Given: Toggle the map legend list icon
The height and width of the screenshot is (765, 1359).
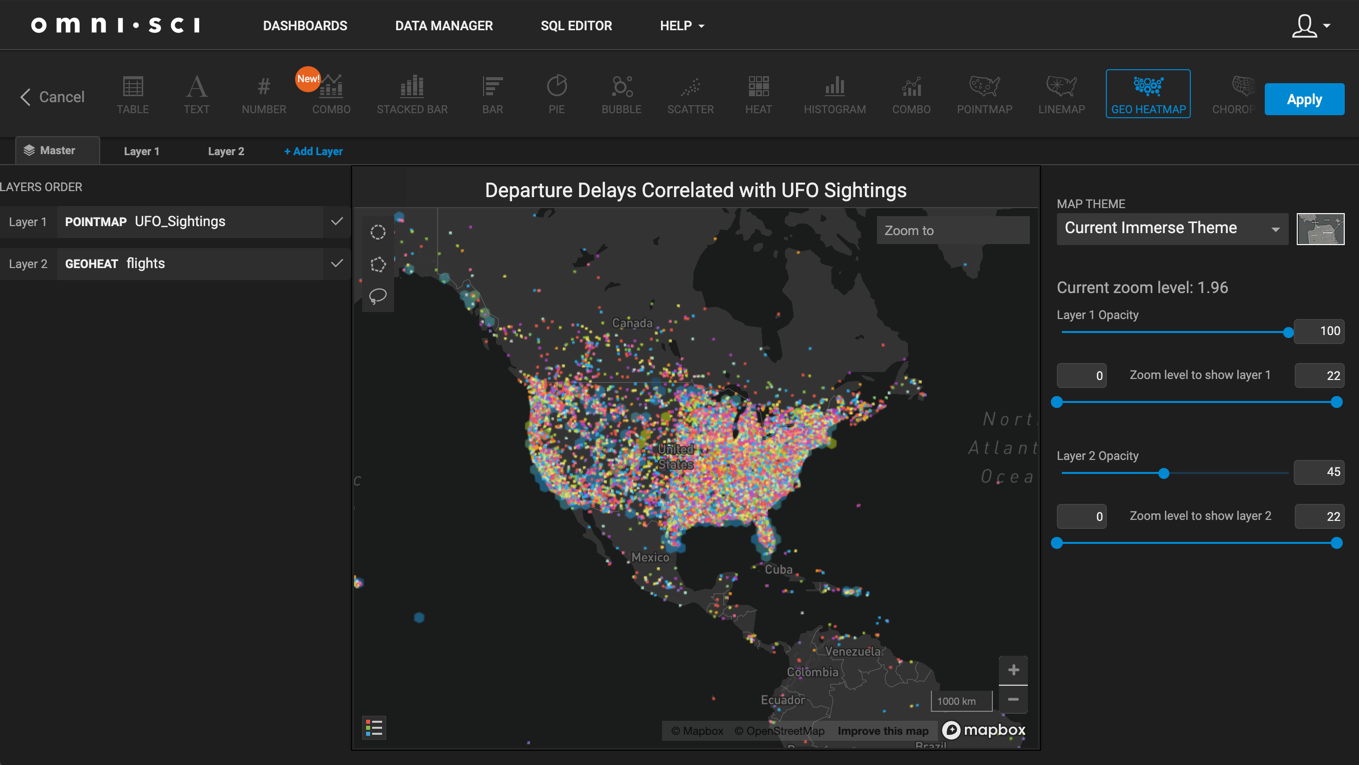Looking at the screenshot, I should (x=374, y=728).
